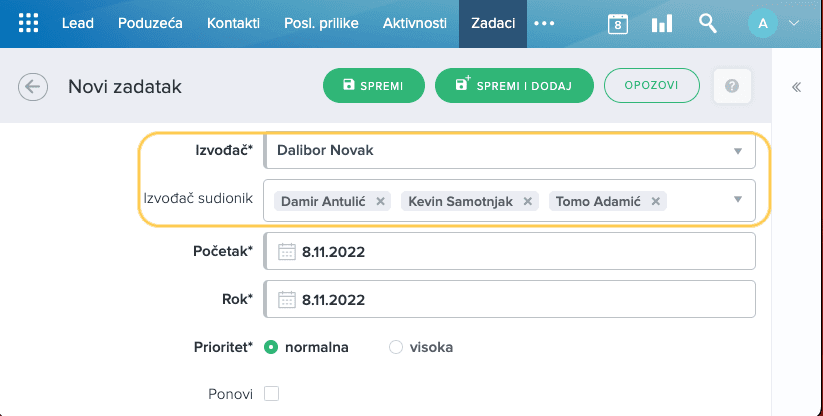Click the back arrow beside Novi zadatak
Screen dimensions: 823x416
(33, 87)
